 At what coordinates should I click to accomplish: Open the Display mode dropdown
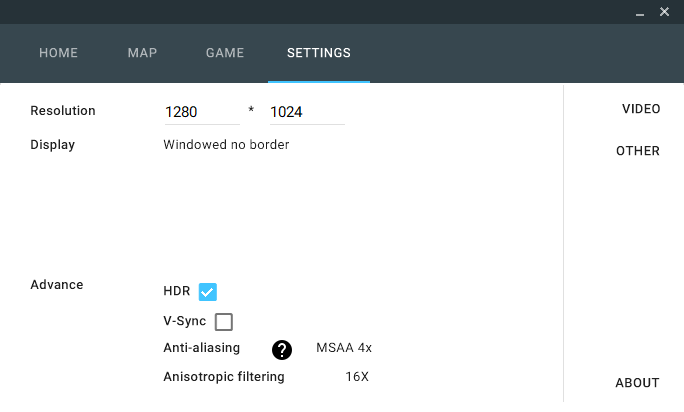(226, 145)
